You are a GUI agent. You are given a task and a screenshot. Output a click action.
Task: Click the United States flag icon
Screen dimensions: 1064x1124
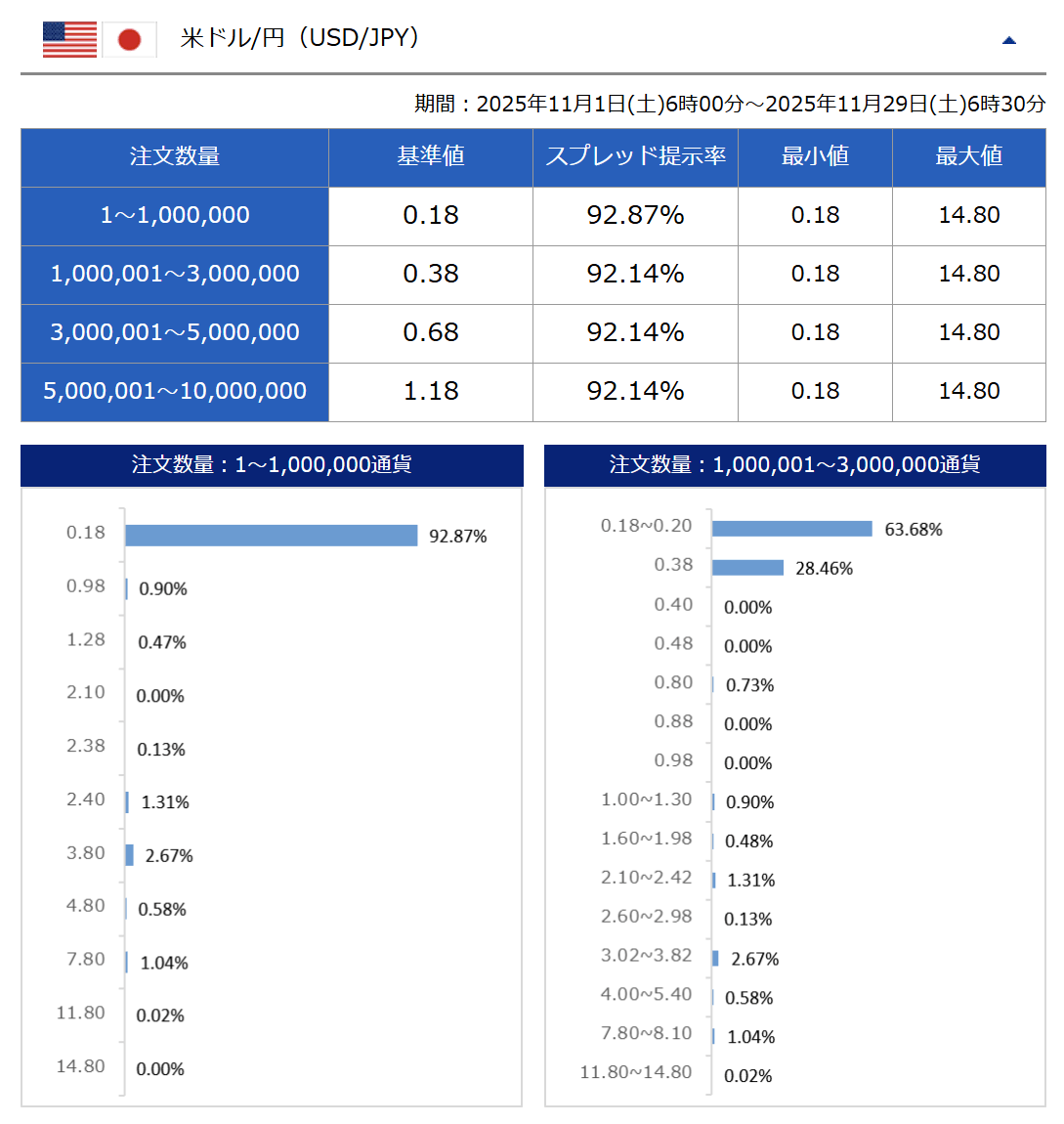(x=69, y=39)
